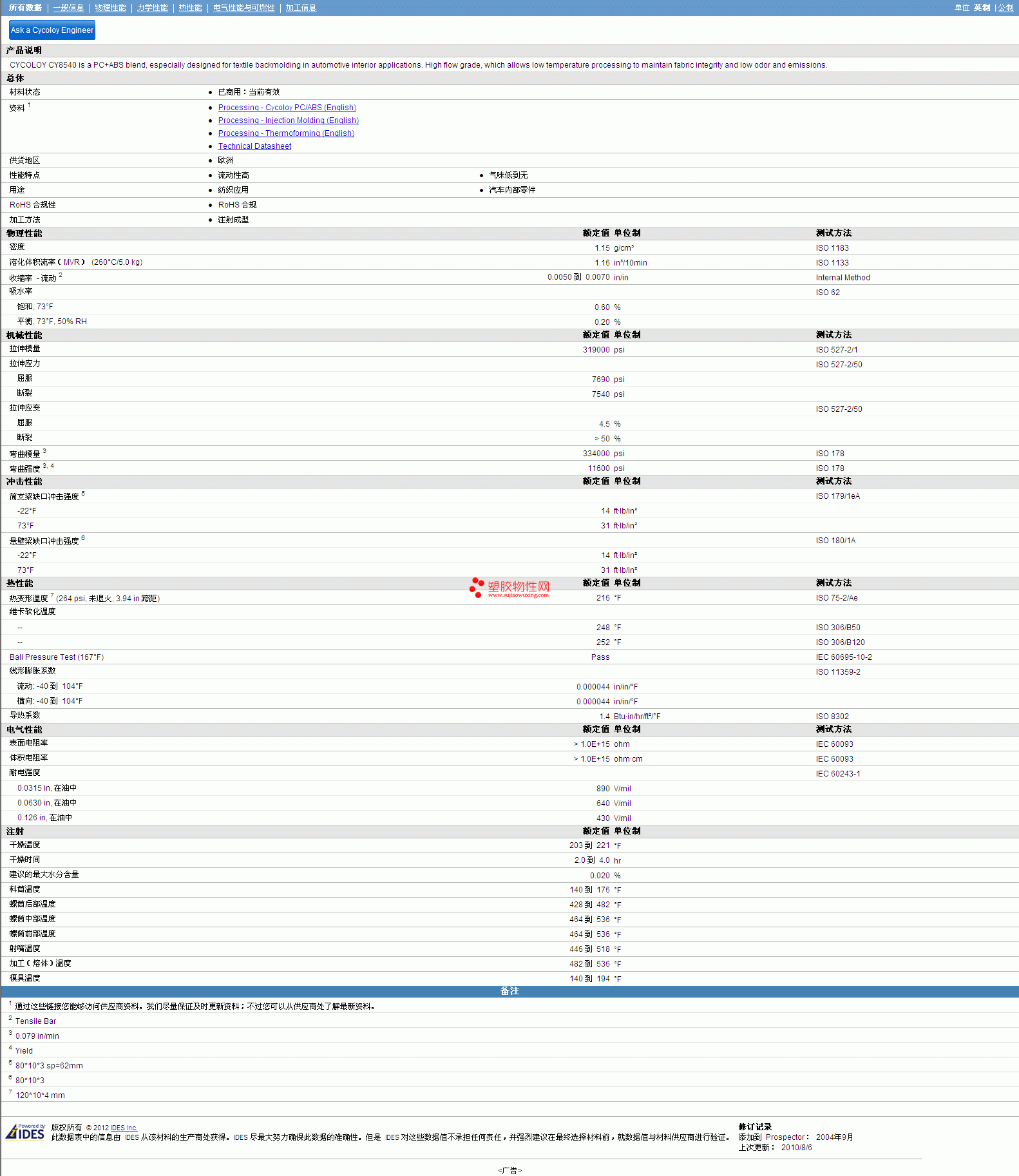The image size is (1019, 1176).
Task: Click the 冲击性能 section header
Action: [24, 481]
